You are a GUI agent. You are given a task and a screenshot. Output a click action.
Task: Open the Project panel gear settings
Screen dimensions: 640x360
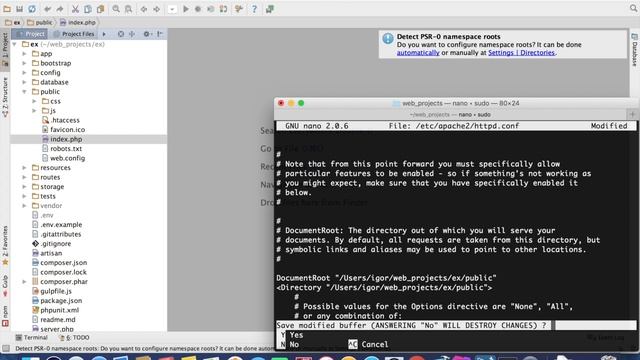click(147, 34)
